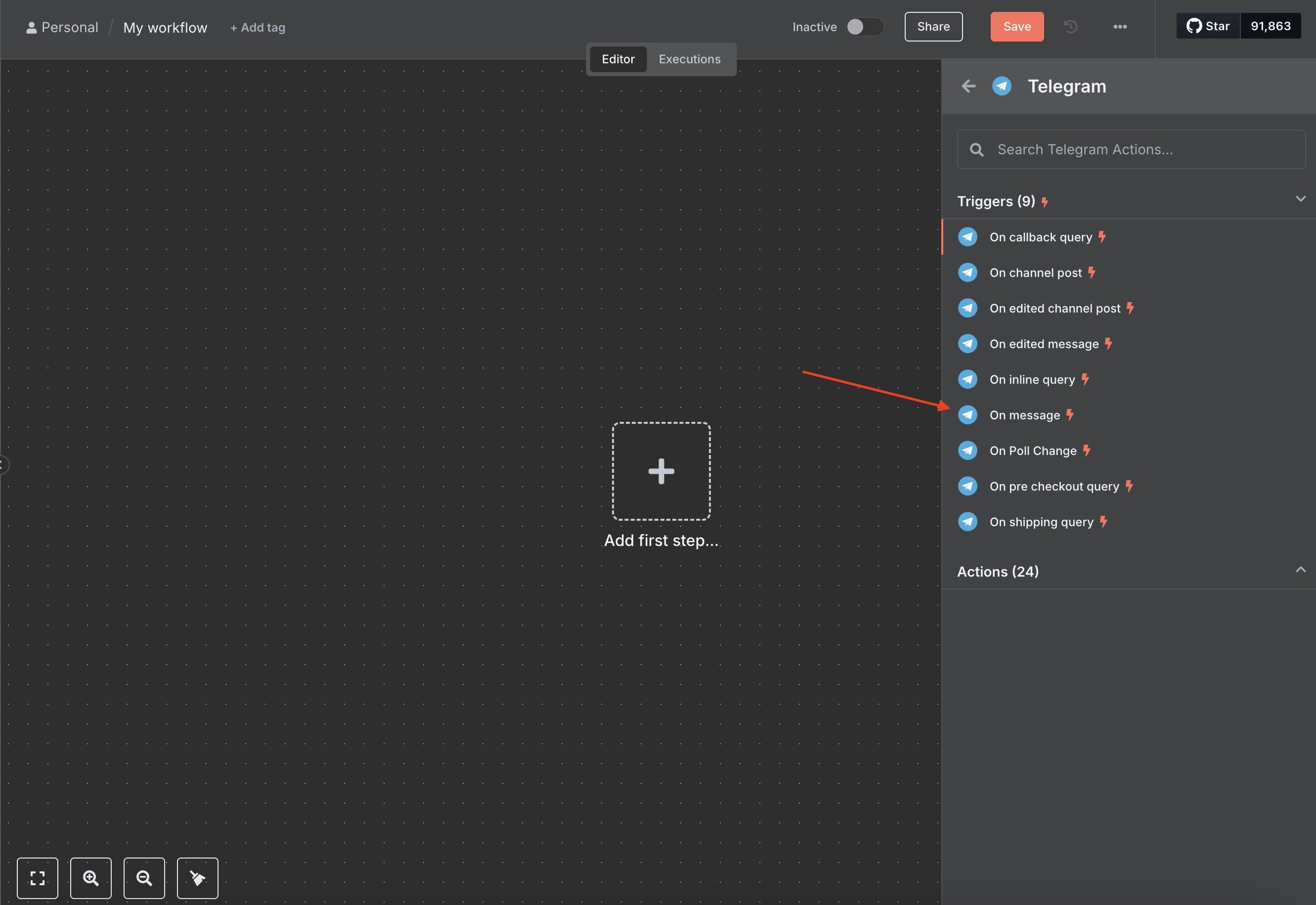Focus the Search Telegram Actions field
The height and width of the screenshot is (905, 1316).
pyautogui.click(x=1131, y=150)
